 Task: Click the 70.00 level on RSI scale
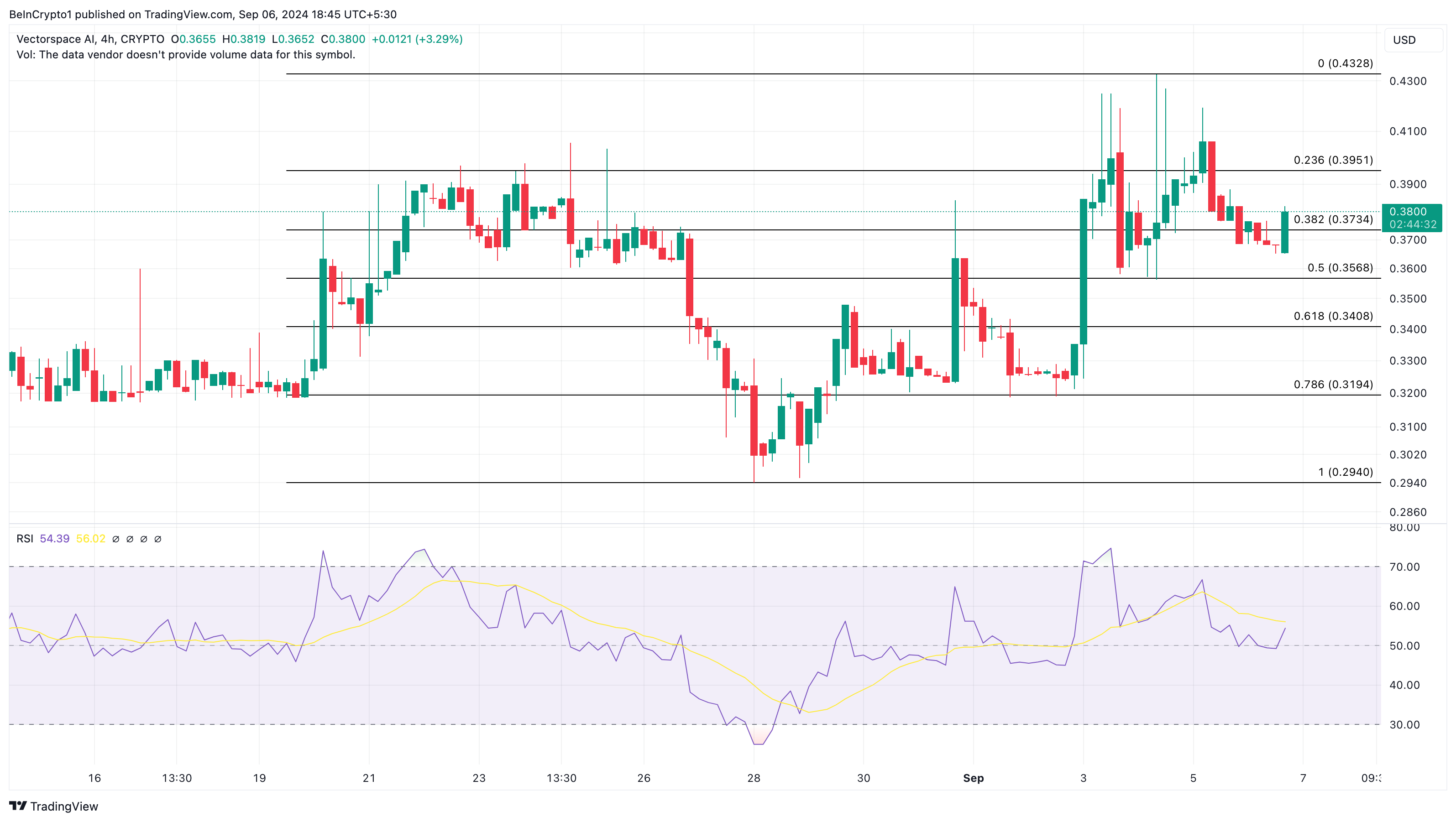pos(1404,567)
